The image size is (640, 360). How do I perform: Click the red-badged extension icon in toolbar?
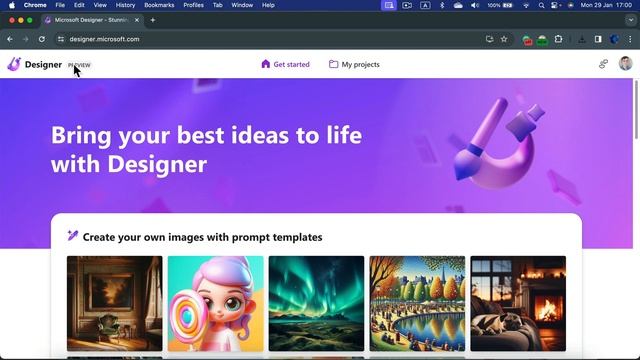point(527,40)
